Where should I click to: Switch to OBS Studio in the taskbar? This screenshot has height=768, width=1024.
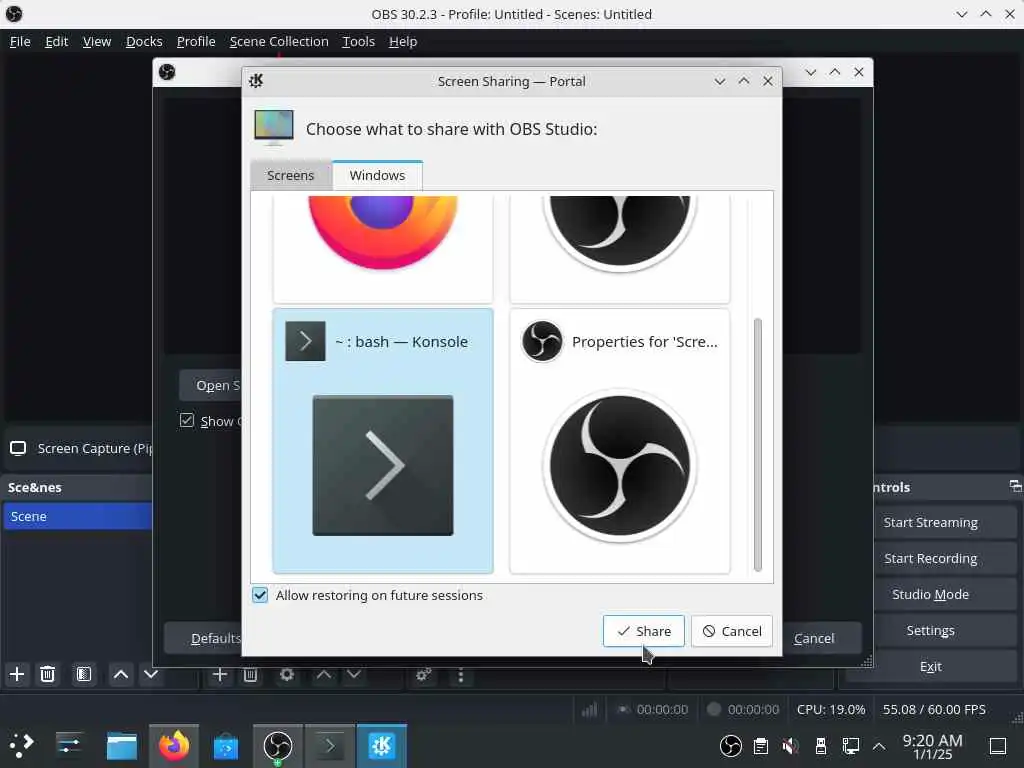pos(278,745)
